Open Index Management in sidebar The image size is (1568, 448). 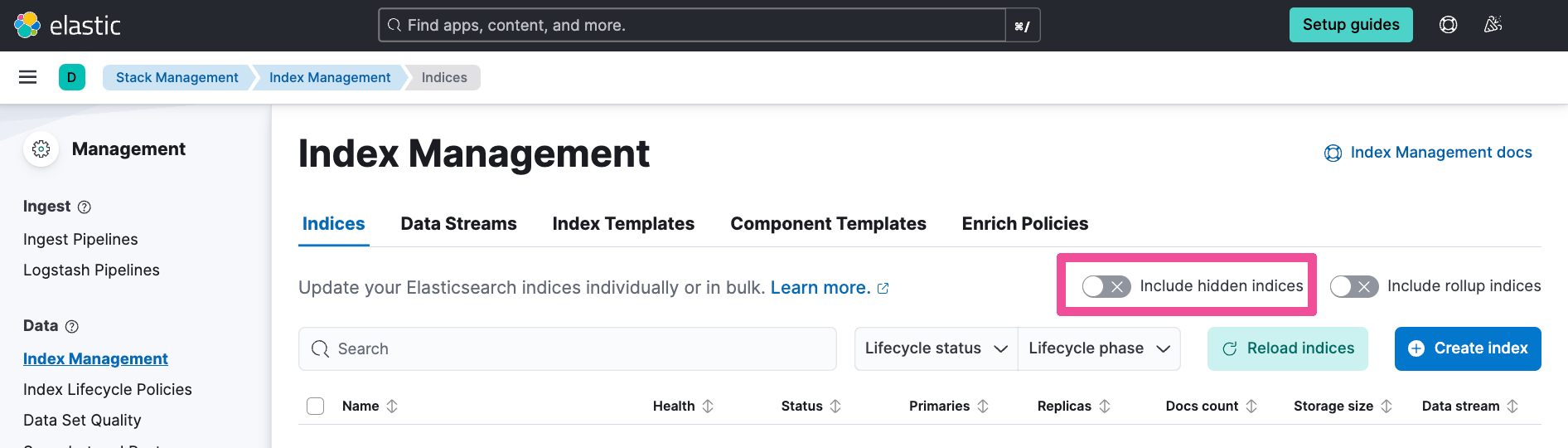tap(95, 359)
